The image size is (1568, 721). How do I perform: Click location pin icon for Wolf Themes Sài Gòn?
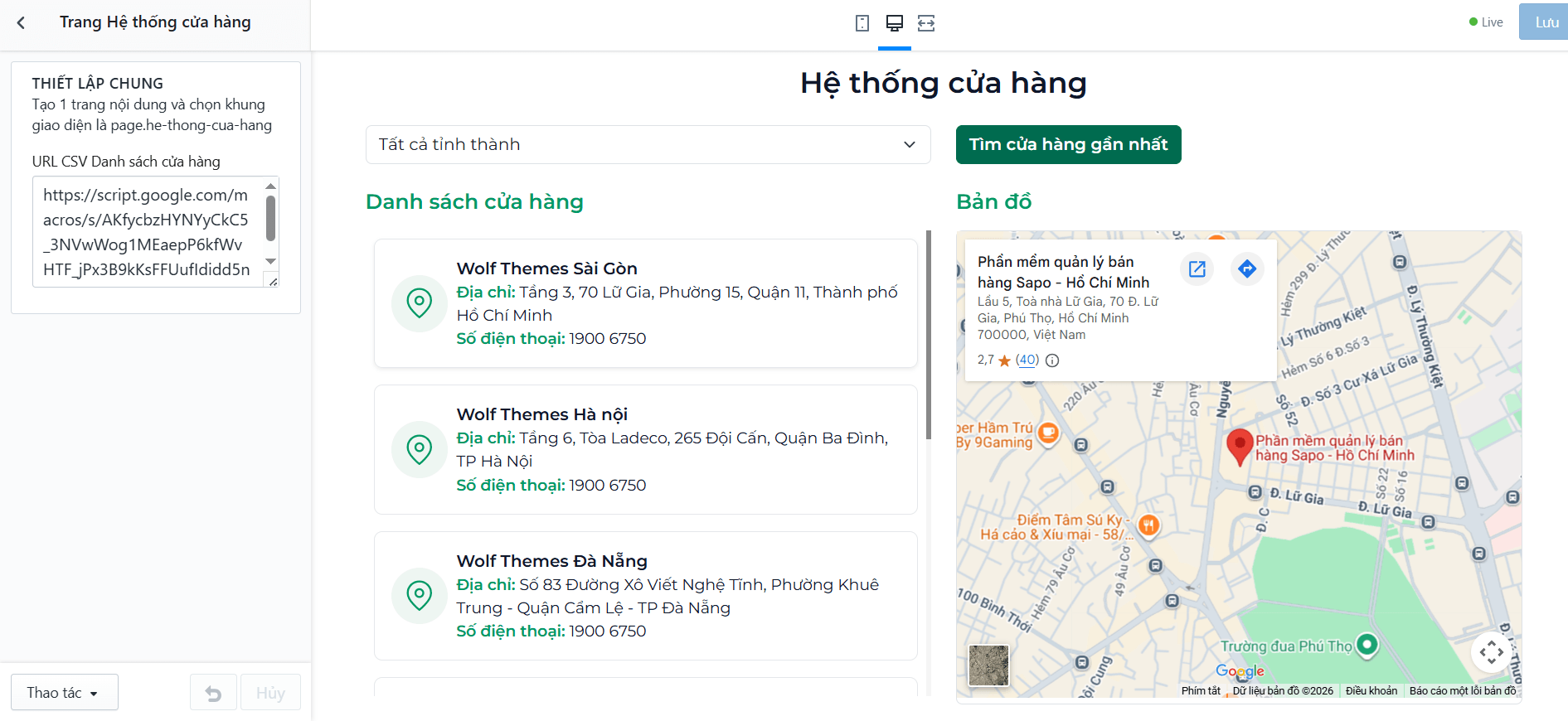point(420,303)
